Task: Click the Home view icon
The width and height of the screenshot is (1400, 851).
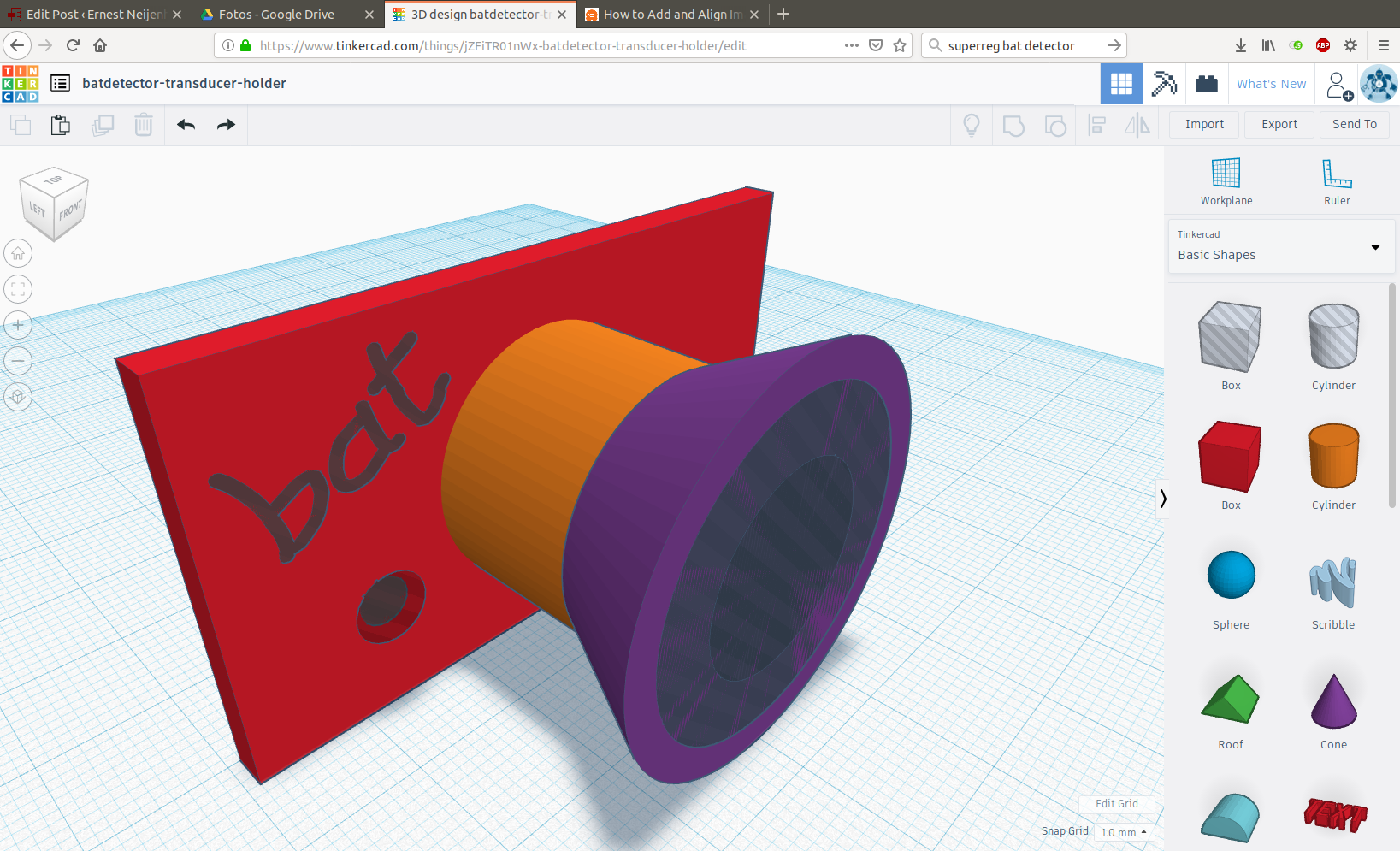Action: click(18, 254)
